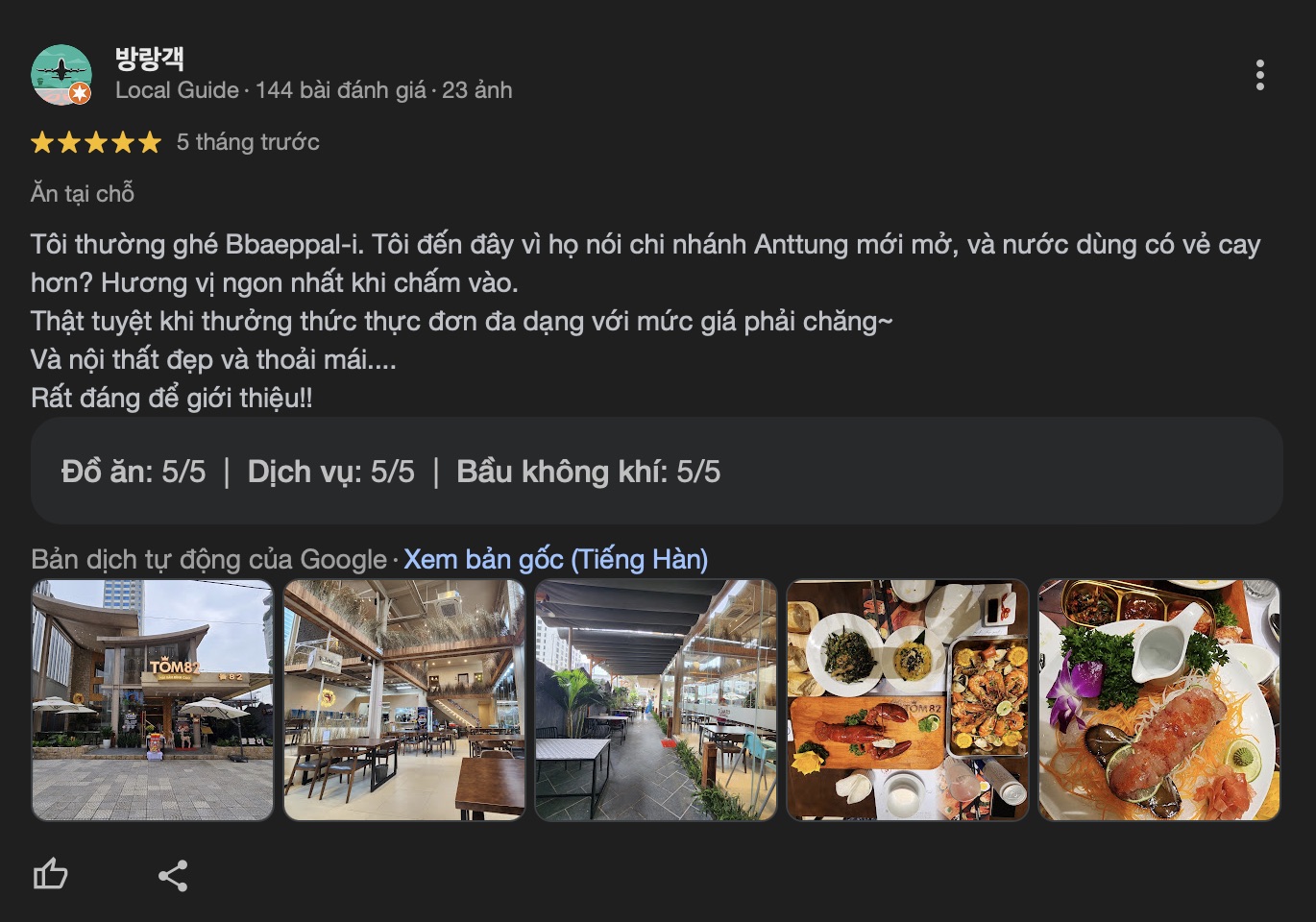
Task: Open overhead lobster and seafood table photo
Action: click(x=908, y=700)
